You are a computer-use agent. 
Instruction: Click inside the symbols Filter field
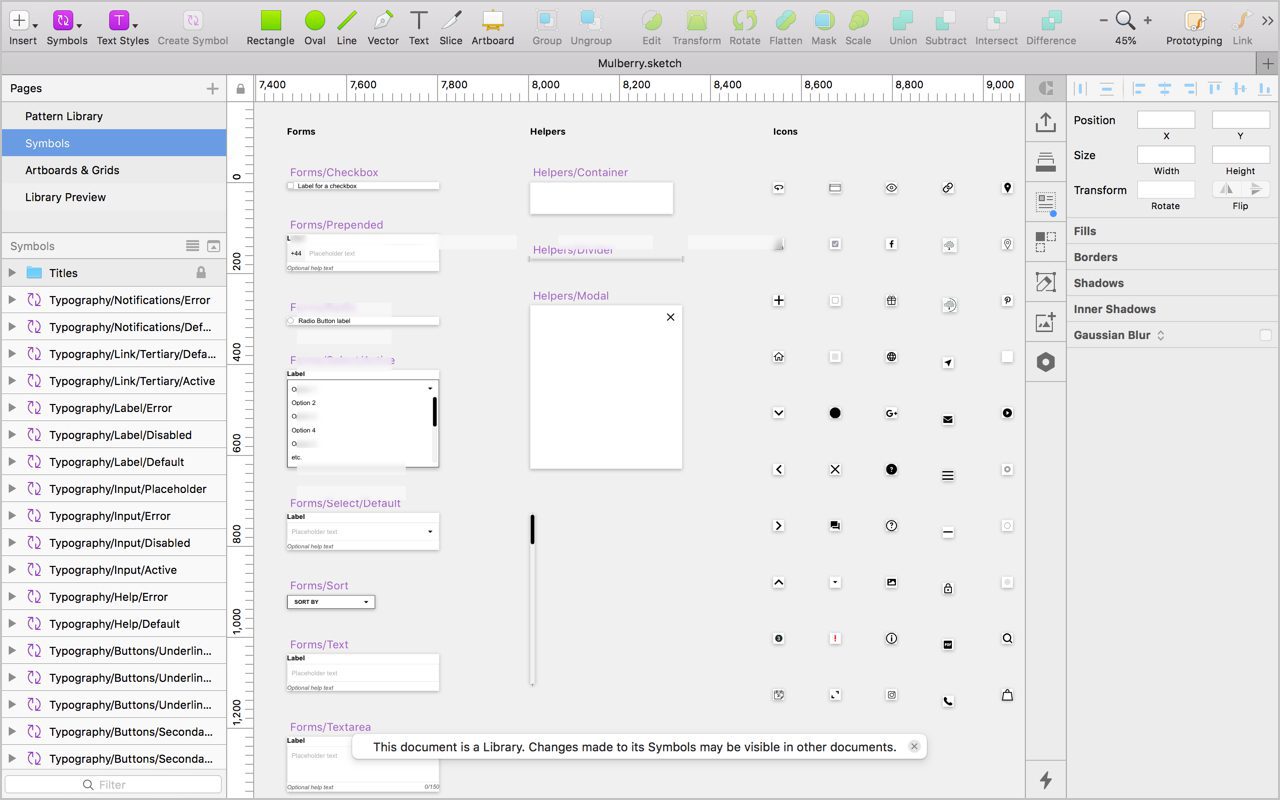pyautogui.click(x=113, y=784)
